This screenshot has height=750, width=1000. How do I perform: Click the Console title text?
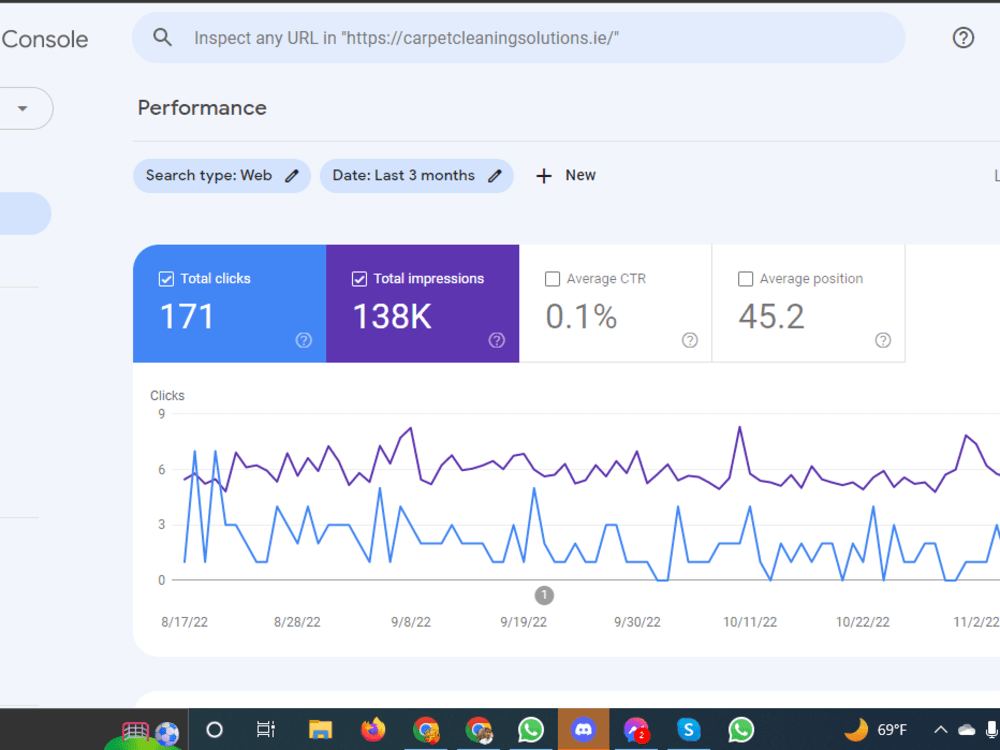(45, 40)
